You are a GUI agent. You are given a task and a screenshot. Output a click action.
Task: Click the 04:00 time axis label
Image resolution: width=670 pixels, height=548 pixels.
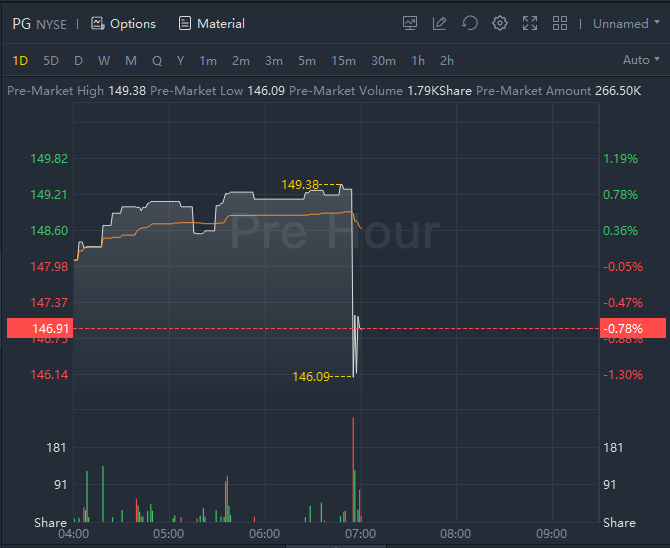pyautogui.click(x=73, y=533)
